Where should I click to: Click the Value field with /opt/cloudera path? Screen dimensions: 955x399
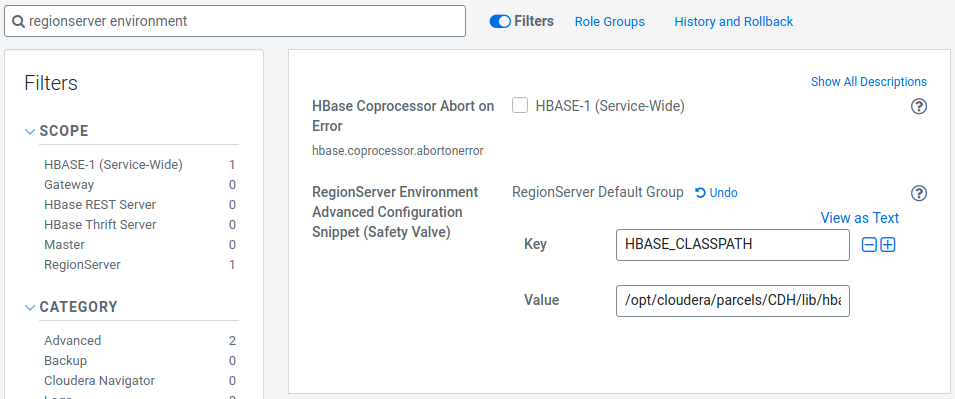click(x=733, y=301)
